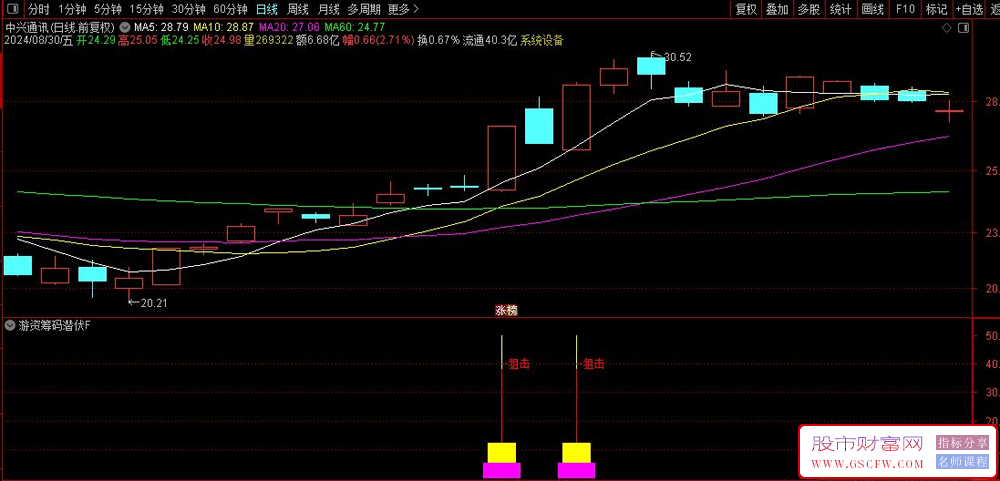
Task: Click the 开24.29 opening price value
Action: click(x=97, y=40)
